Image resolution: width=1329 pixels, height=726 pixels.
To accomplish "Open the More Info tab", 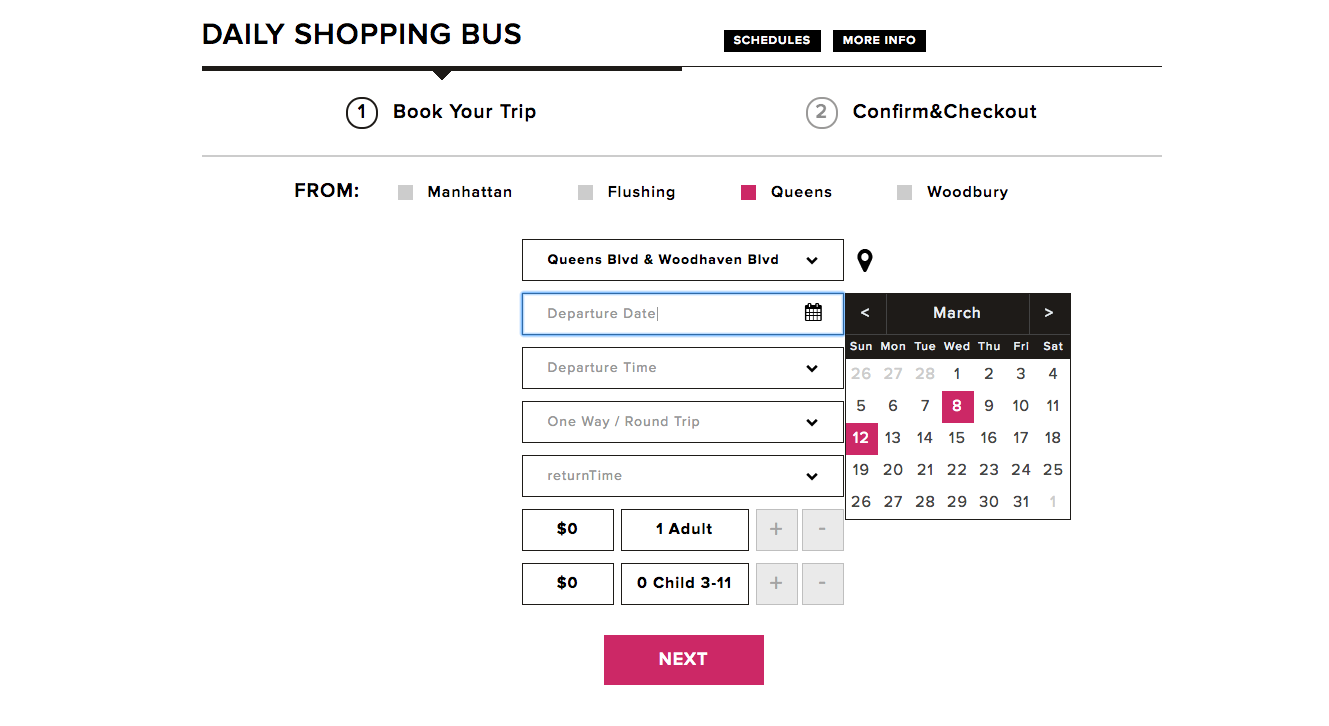I will 879,41.
